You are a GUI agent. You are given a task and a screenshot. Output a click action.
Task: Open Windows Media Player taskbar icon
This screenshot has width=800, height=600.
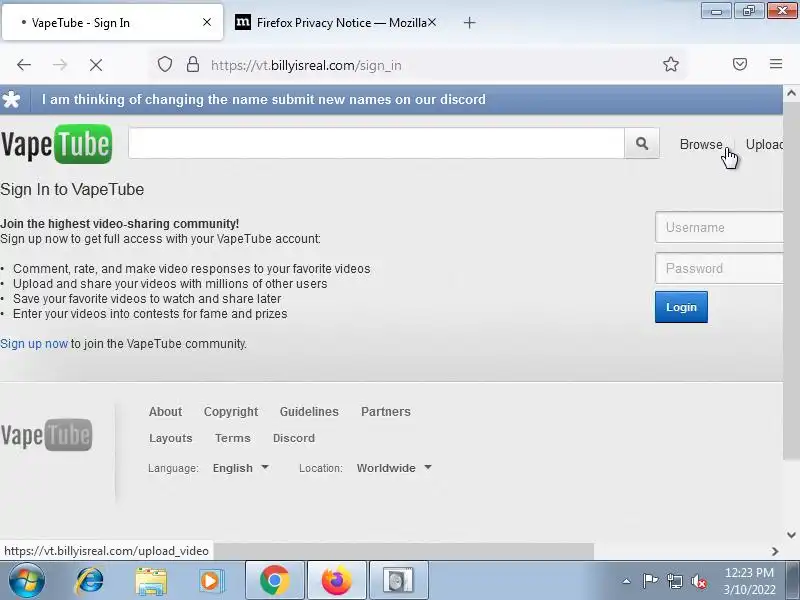[211, 581]
